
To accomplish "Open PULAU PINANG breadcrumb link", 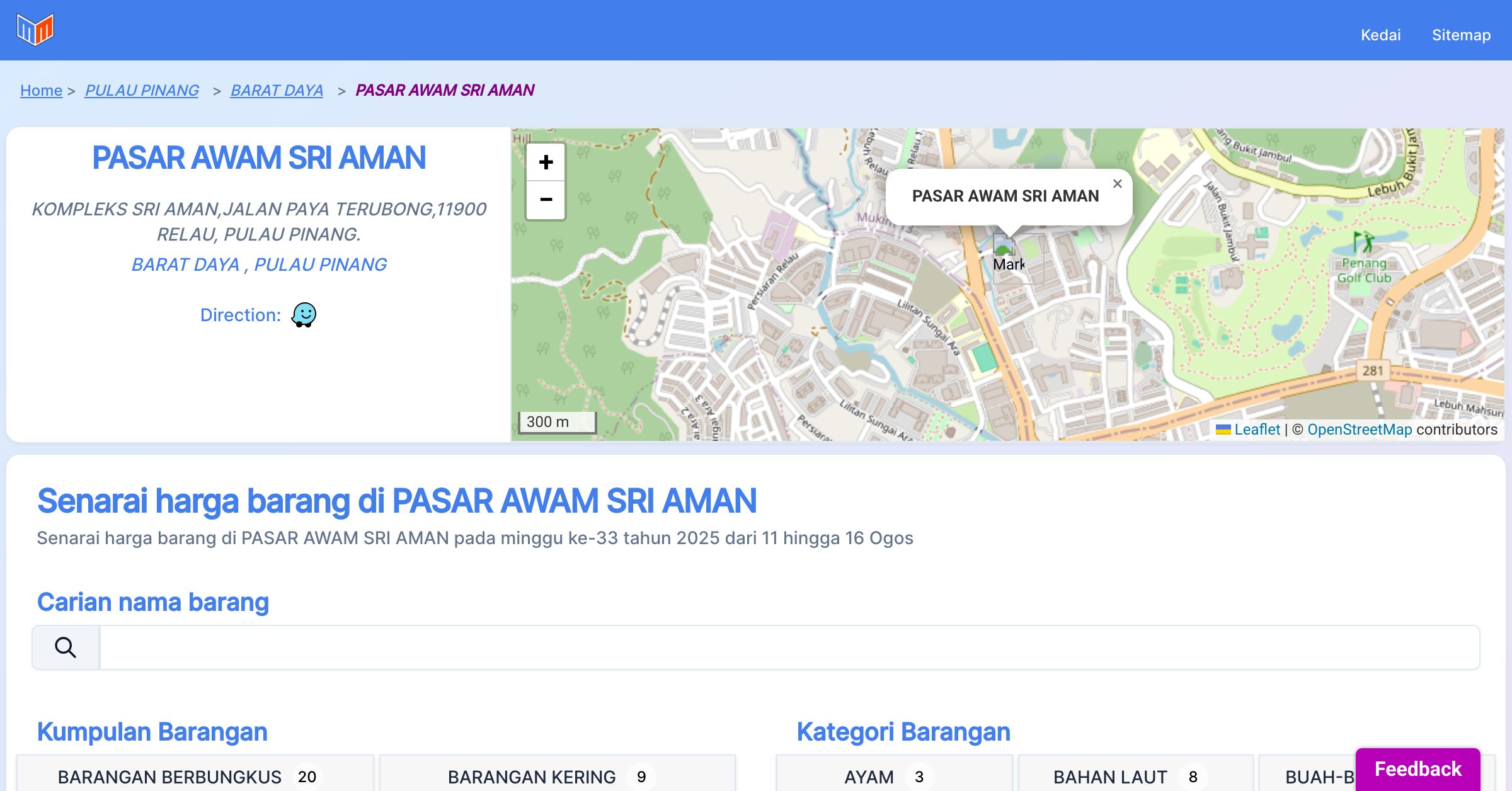I will tap(142, 90).
